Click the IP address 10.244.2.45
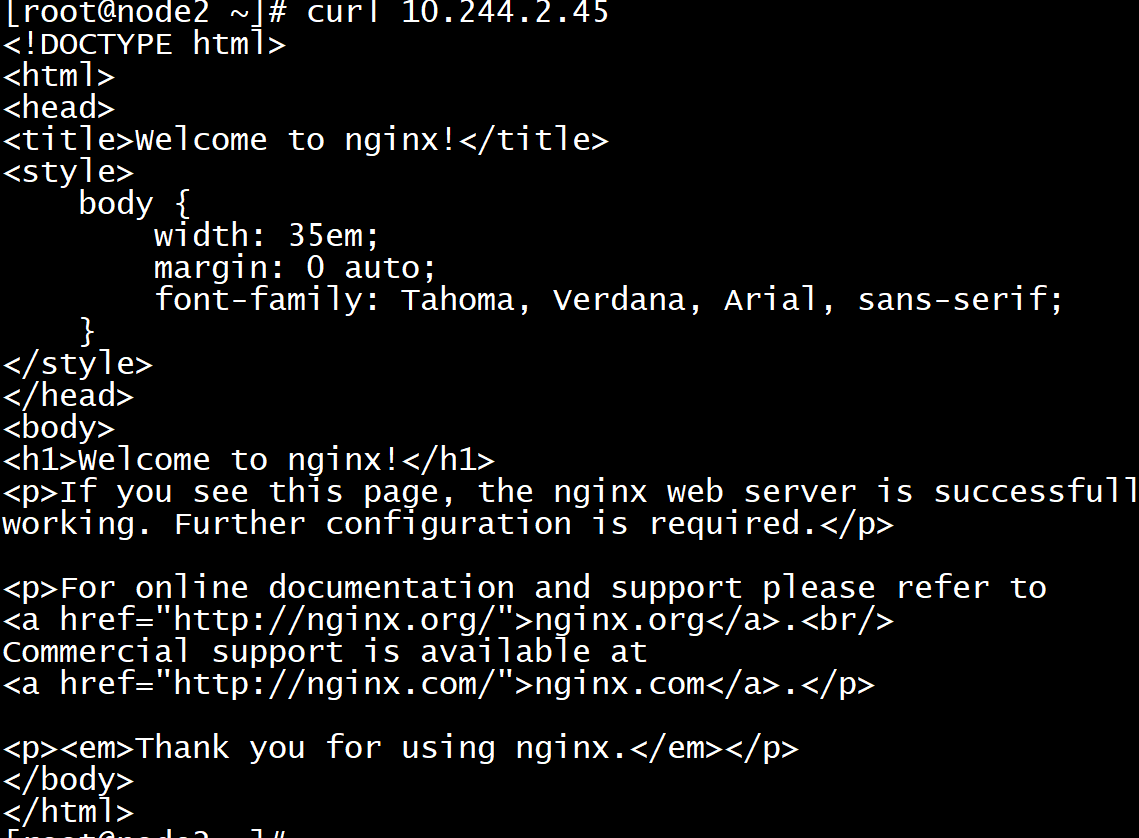This screenshot has width=1139, height=838. (505, 12)
